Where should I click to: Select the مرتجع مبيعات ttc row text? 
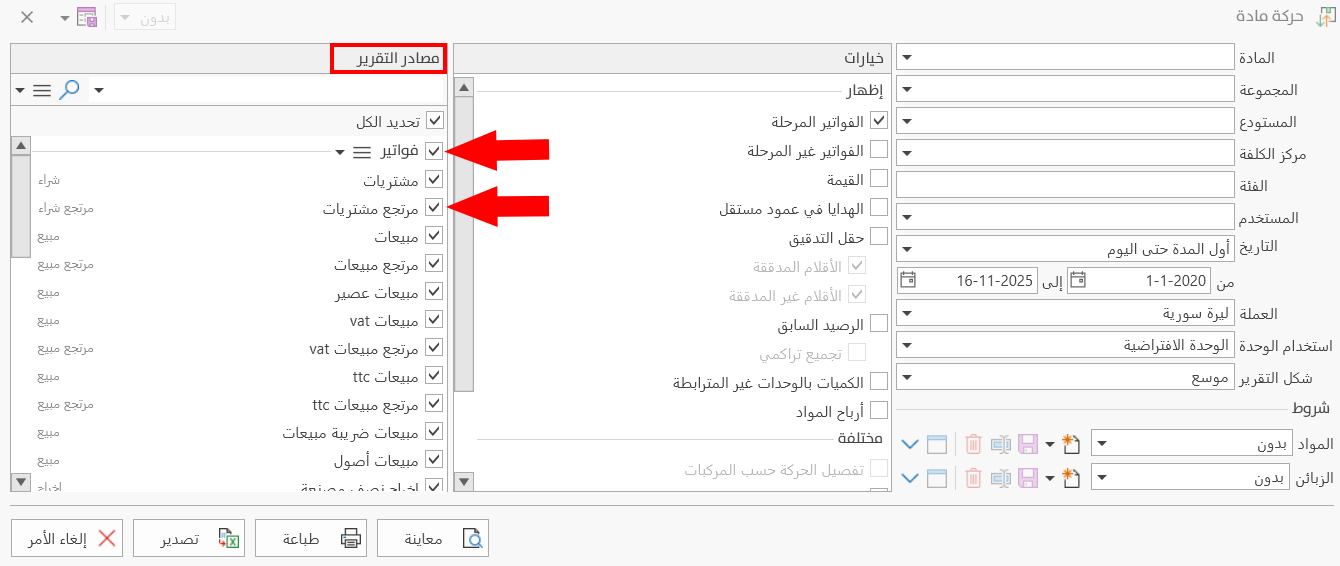tap(365, 404)
